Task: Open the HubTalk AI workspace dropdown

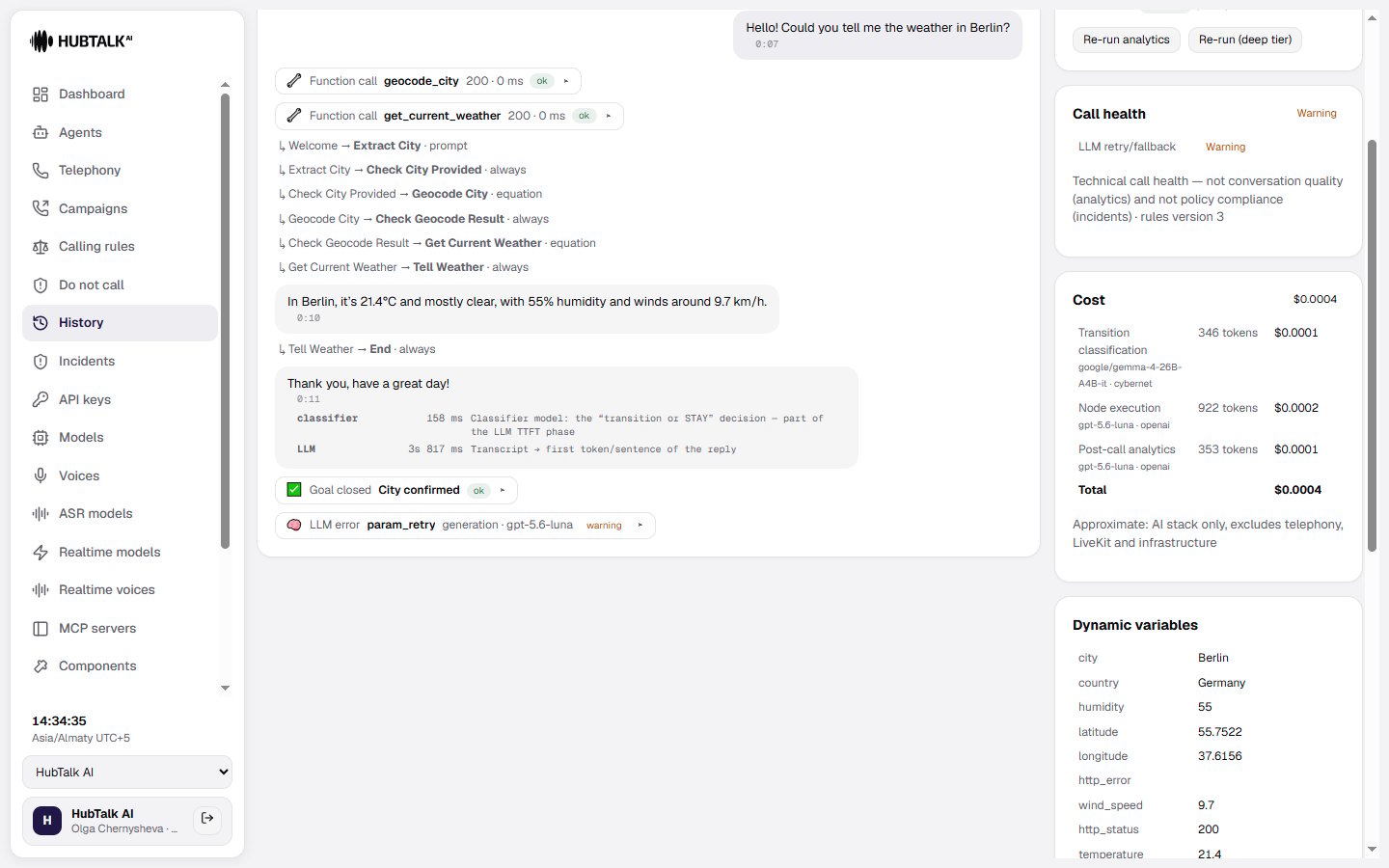Action: pos(127,773)
